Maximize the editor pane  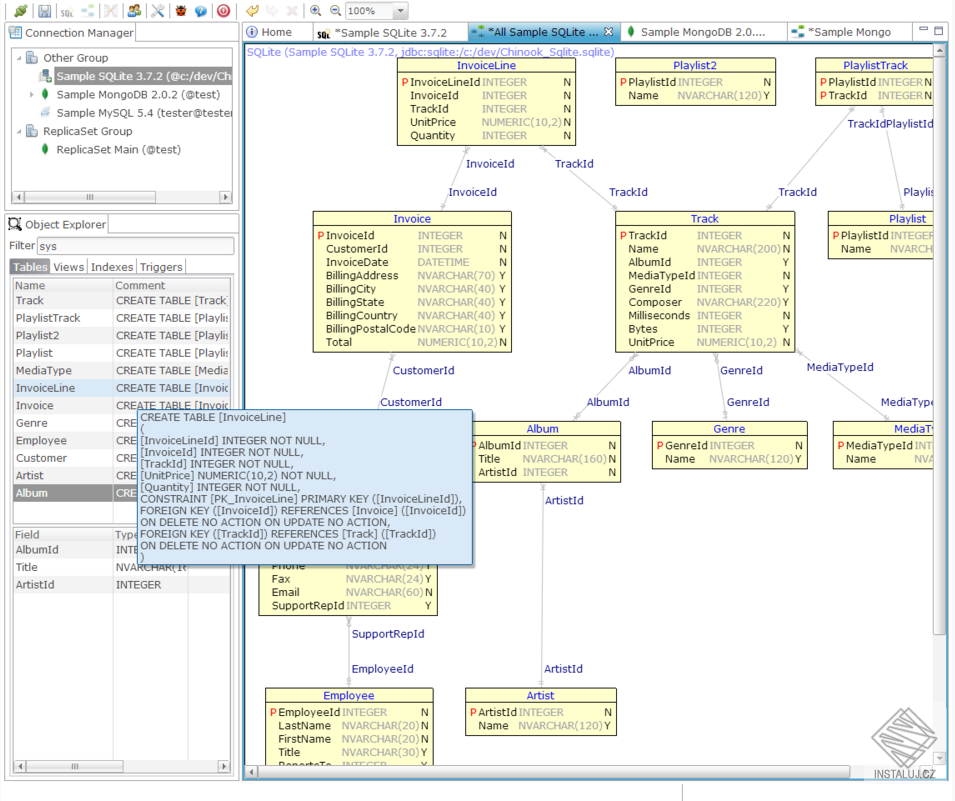click(939, 30)
